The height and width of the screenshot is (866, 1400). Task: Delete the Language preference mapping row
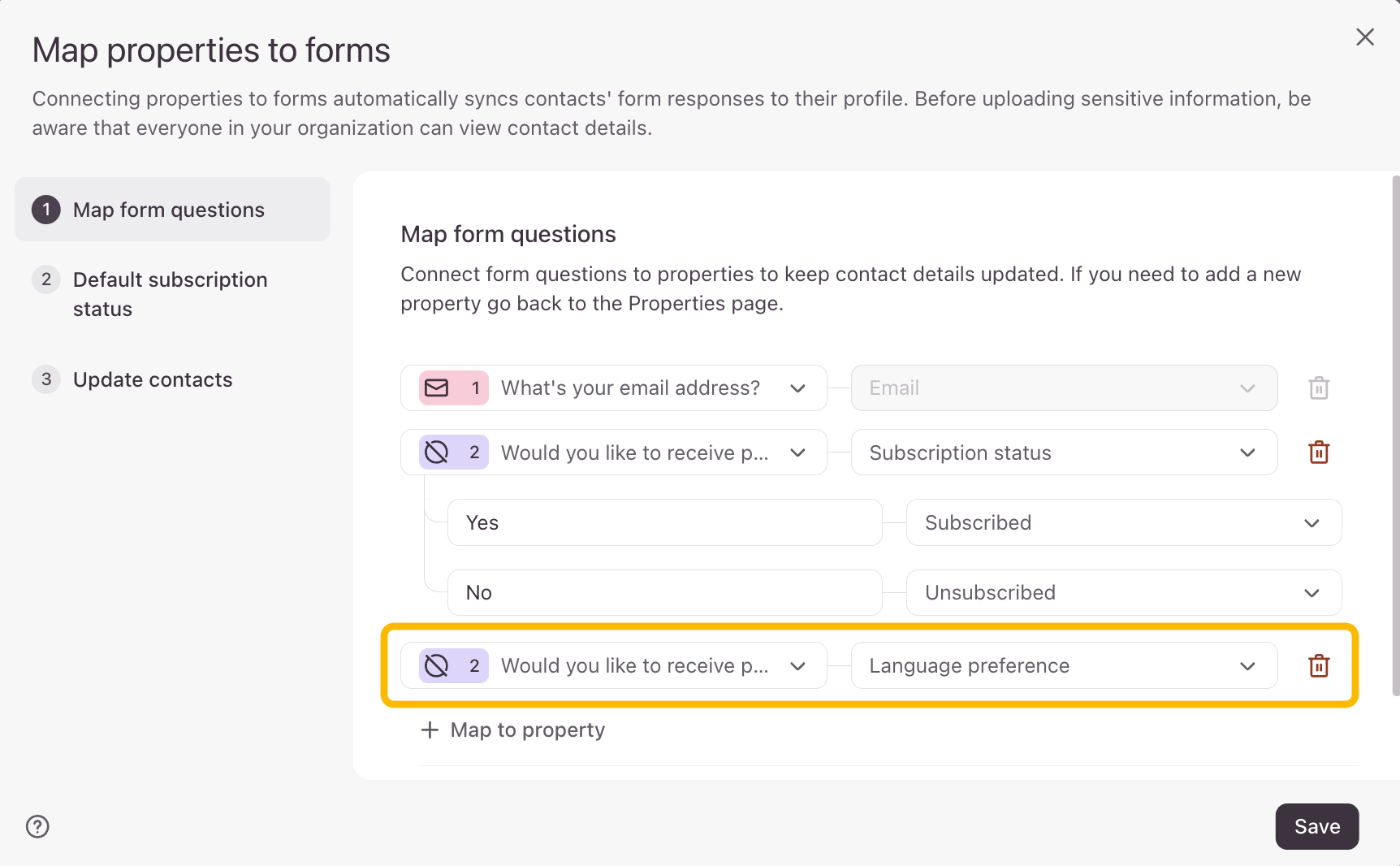pos(1319,666)
